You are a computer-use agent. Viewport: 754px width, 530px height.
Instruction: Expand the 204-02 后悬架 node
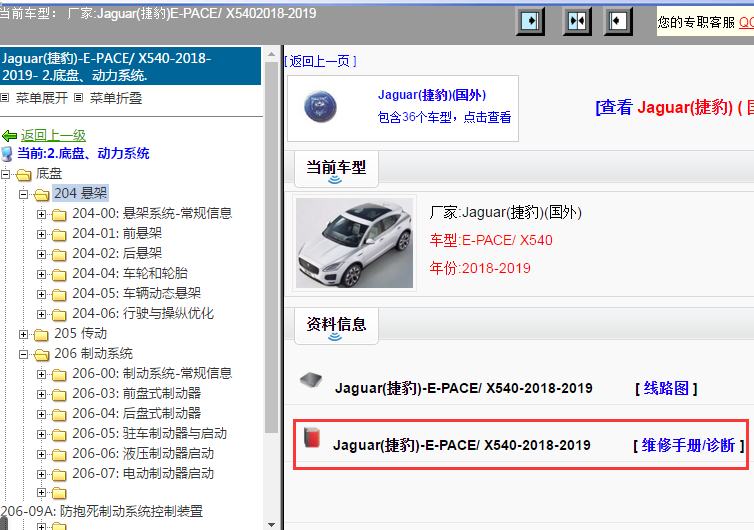pos(41,254)
